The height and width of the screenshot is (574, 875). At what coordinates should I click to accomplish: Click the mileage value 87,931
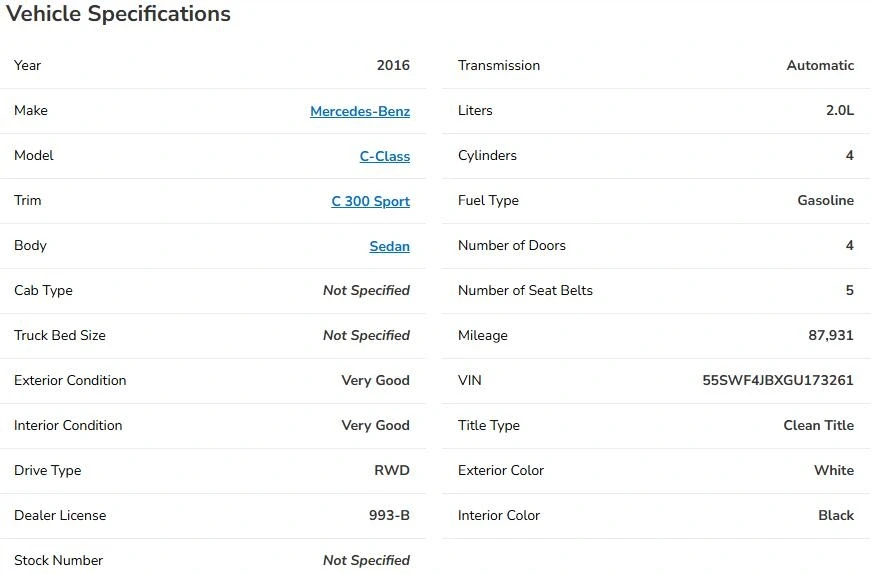click(x=831, y=335)
